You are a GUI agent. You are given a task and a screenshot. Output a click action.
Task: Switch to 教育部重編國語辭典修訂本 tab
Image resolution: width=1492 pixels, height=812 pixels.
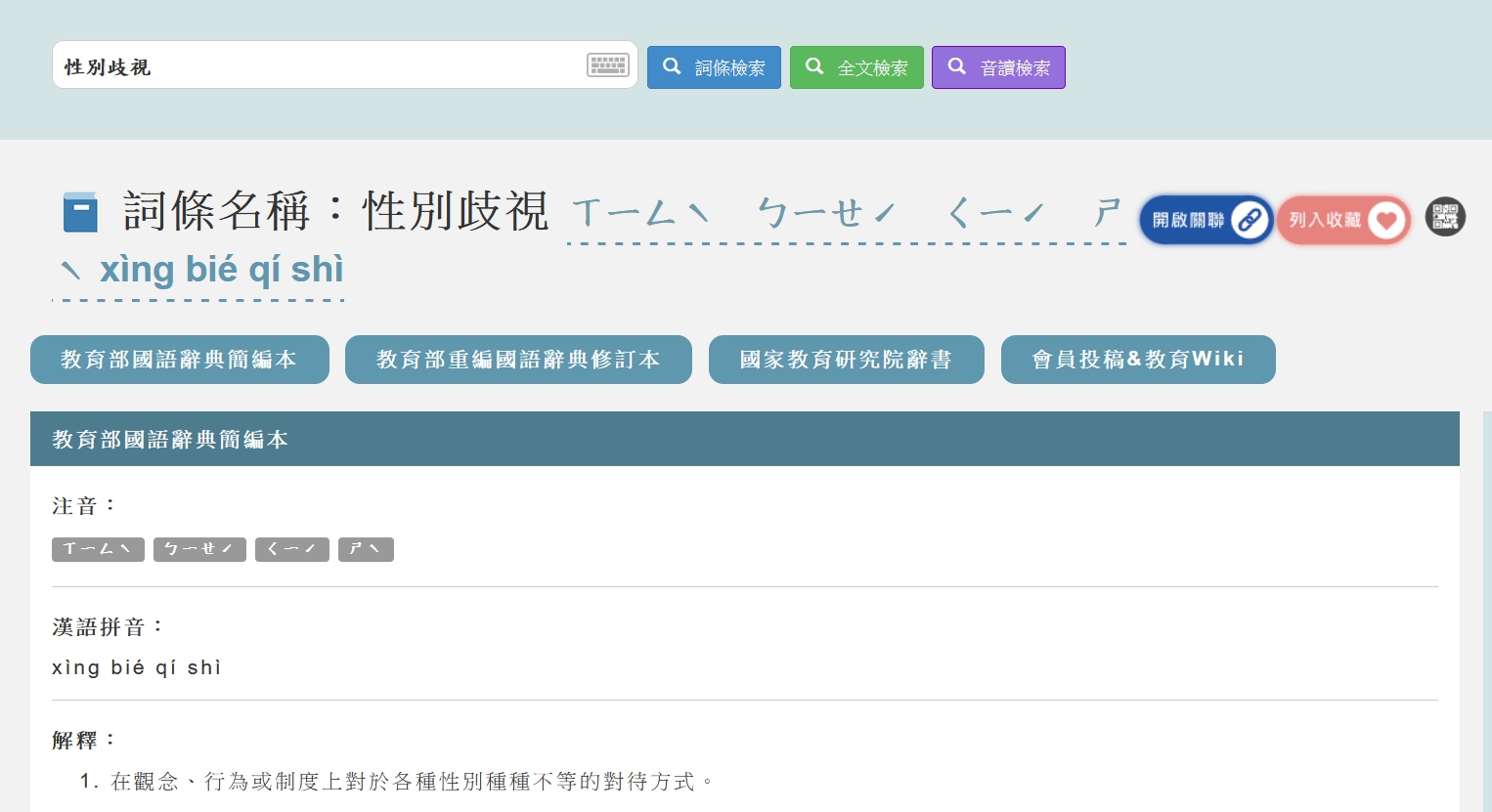518,360
